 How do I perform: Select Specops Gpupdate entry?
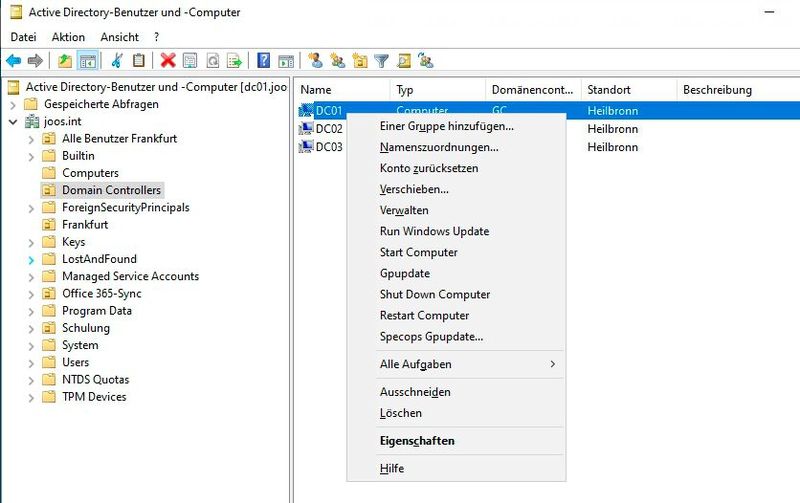(x=456, y=337)
